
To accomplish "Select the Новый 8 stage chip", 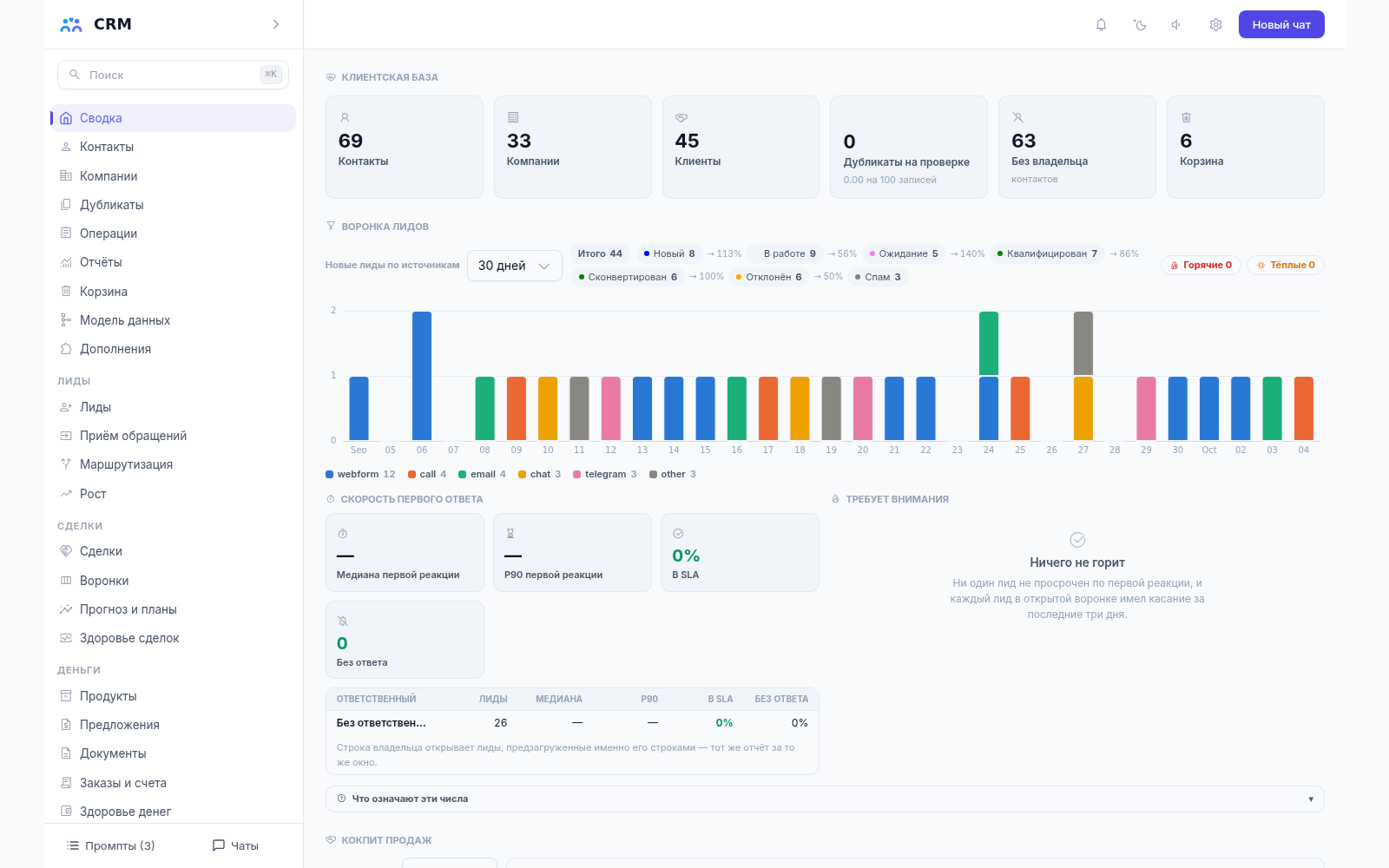I will [x=669, y=253].
